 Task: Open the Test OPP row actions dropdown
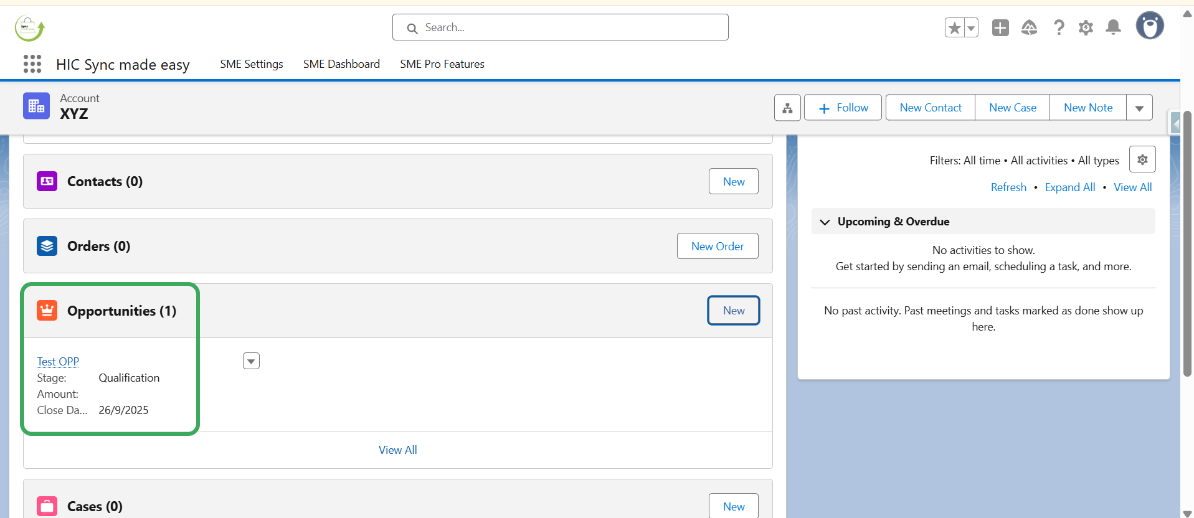(251, 360)
